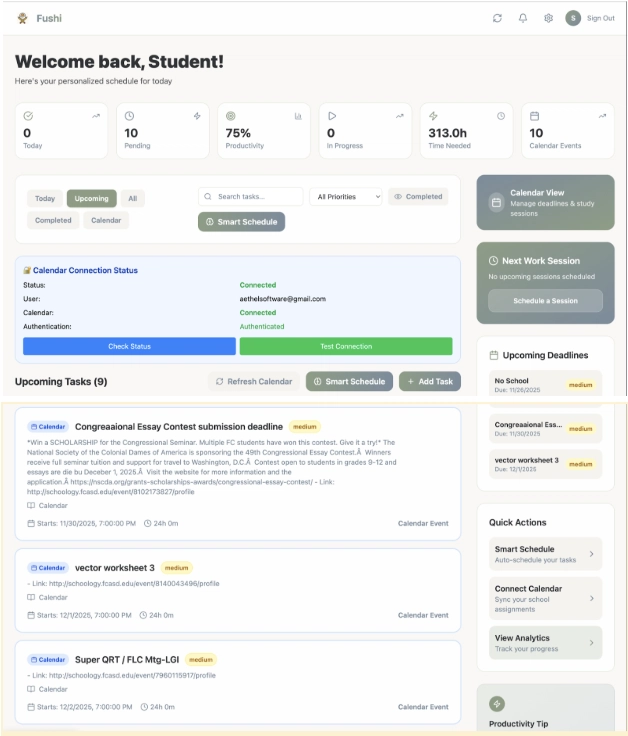Open the notifications bell
628x736 pixels.
pyautogui.click(x=523, y=18)
